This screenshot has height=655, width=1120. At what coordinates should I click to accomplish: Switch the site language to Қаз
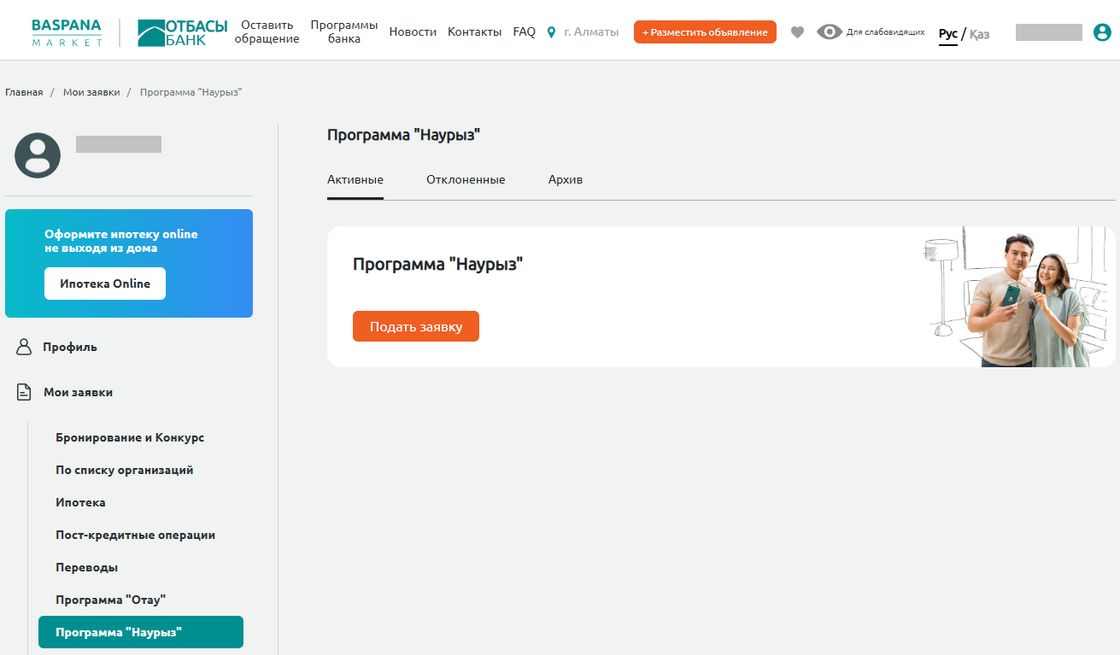pyautogui.click(x=980, y=34)
